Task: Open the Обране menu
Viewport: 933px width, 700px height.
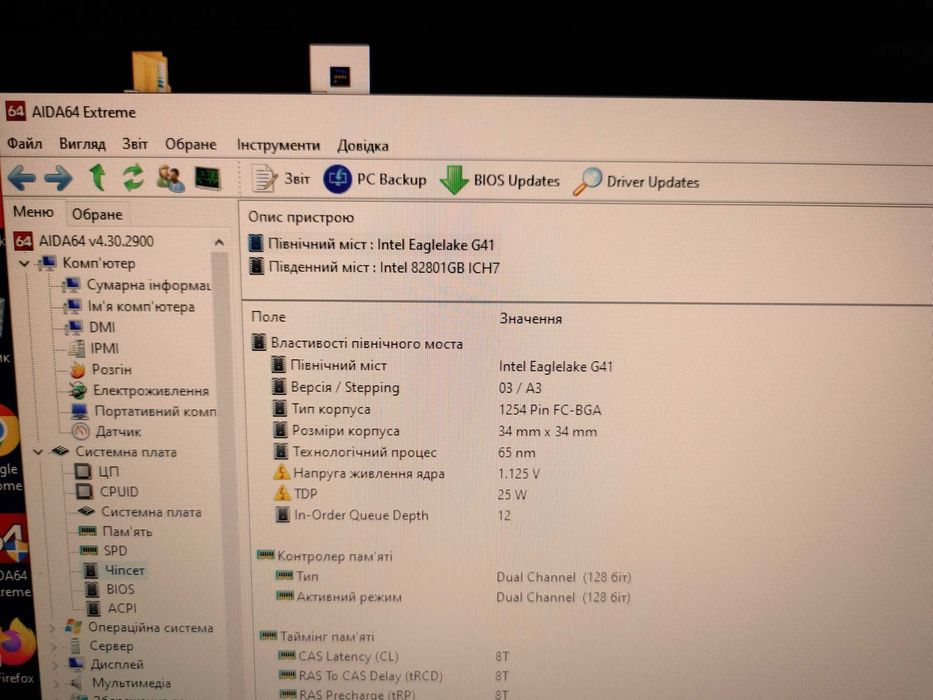Action: coord(190,145)
